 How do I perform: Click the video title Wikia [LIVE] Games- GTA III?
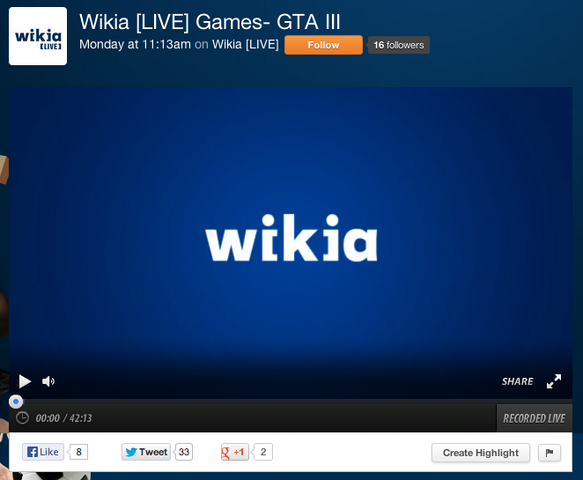[210, 22]
